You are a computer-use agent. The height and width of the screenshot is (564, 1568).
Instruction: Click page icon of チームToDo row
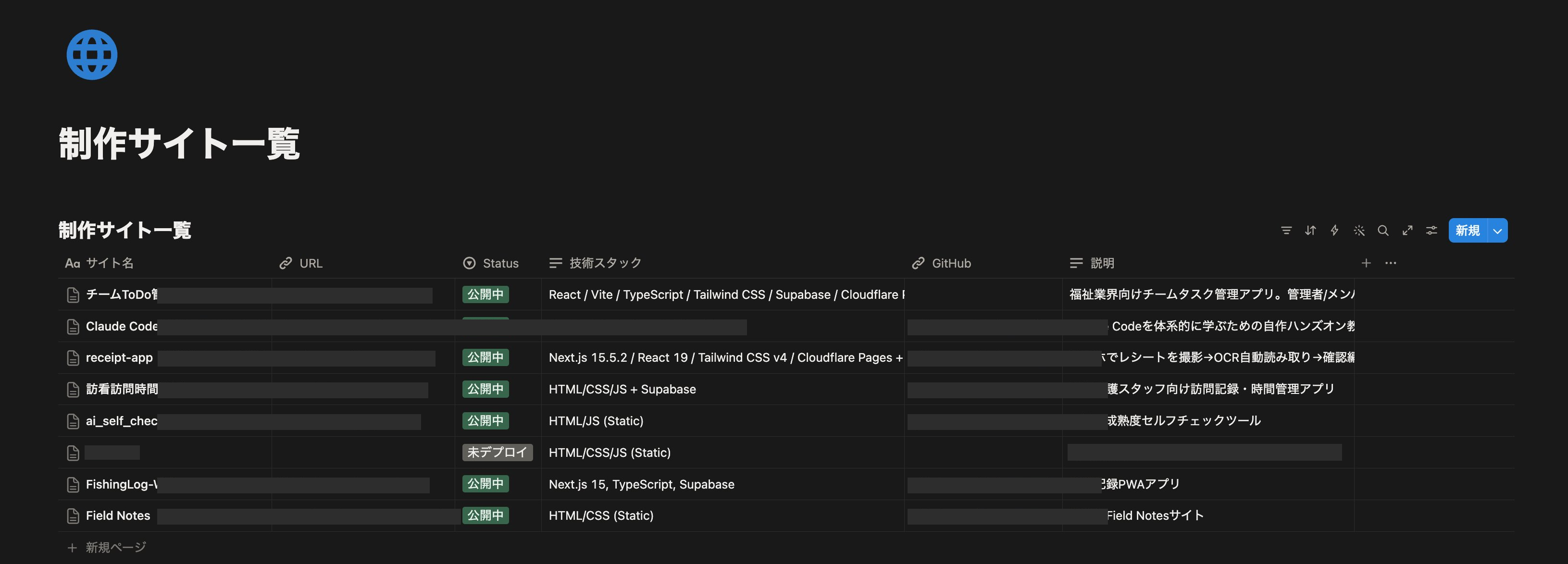pyautogui.click(x=73, y=295)
